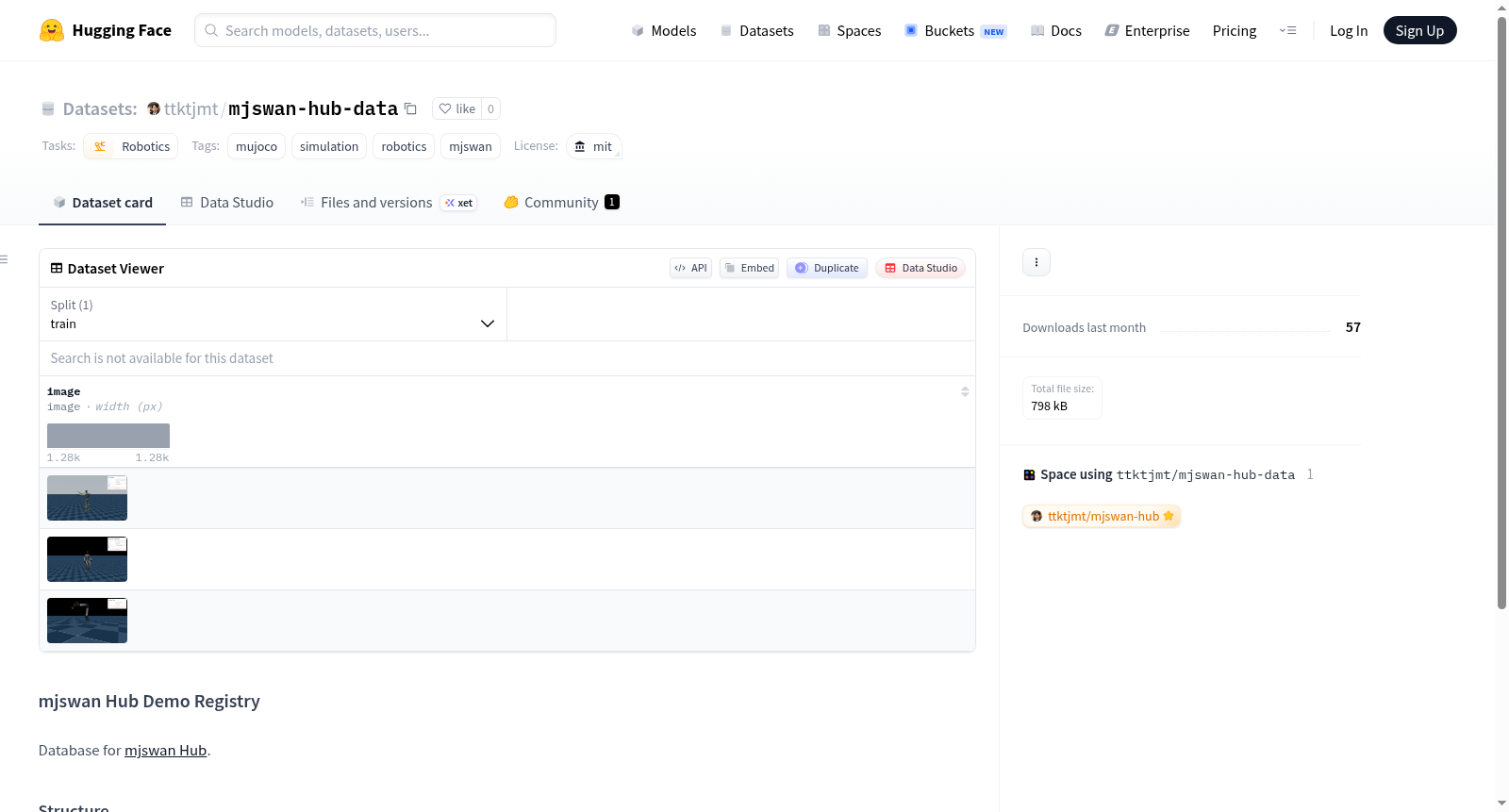Open the second dataset image thumbnail

87,559
